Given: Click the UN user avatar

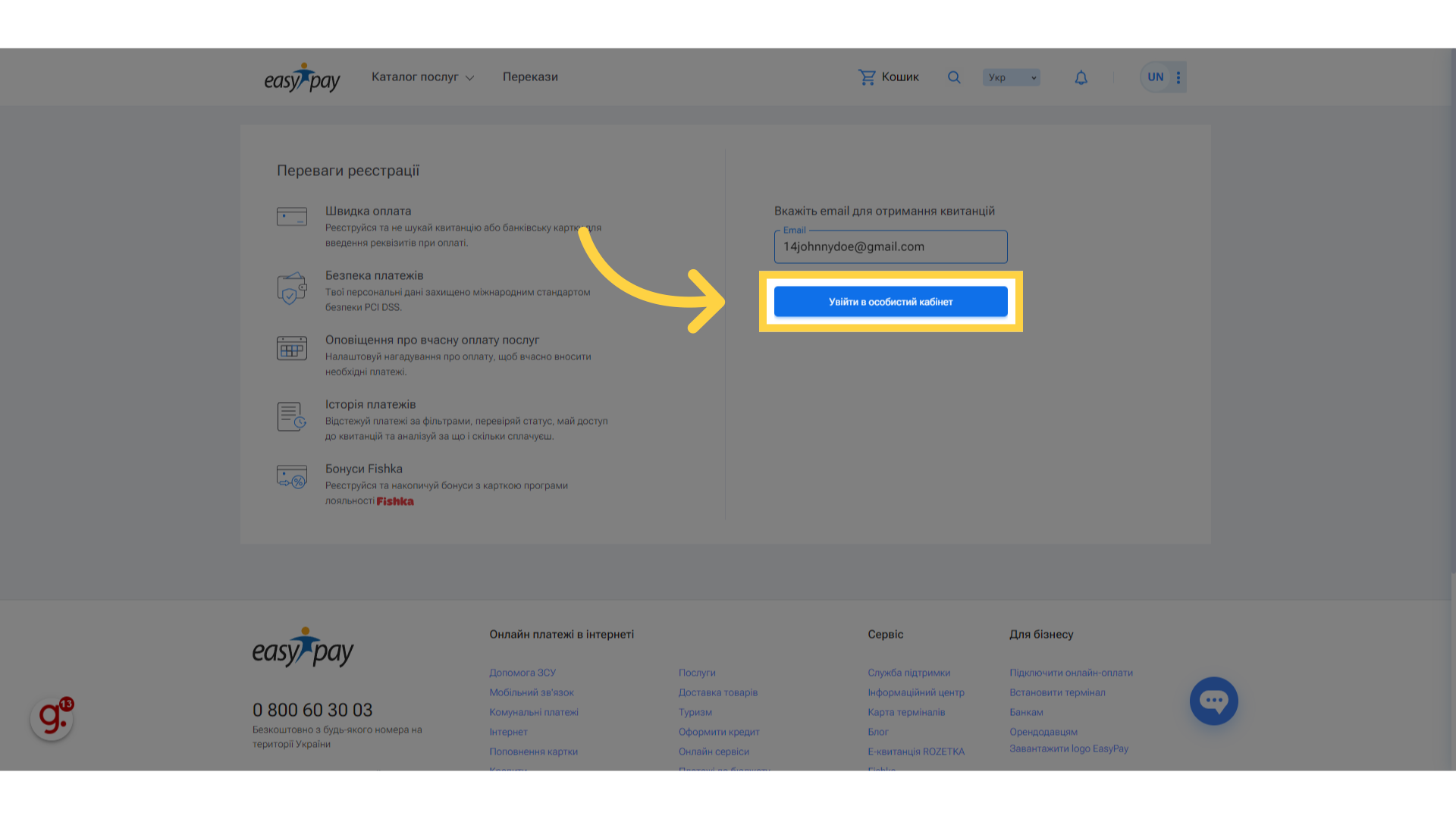Looking at the screenshot, I should [1155, 77].
